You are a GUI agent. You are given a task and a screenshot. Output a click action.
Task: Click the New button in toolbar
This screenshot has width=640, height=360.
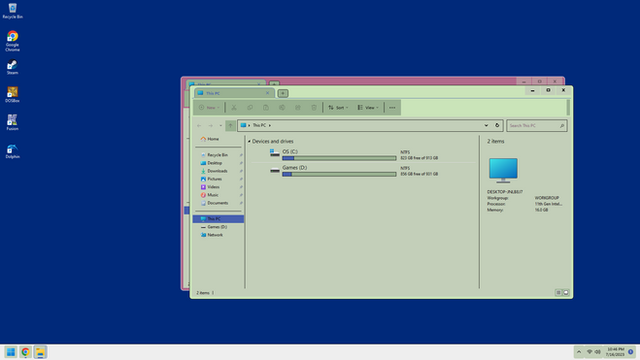[x=209, y=107]
